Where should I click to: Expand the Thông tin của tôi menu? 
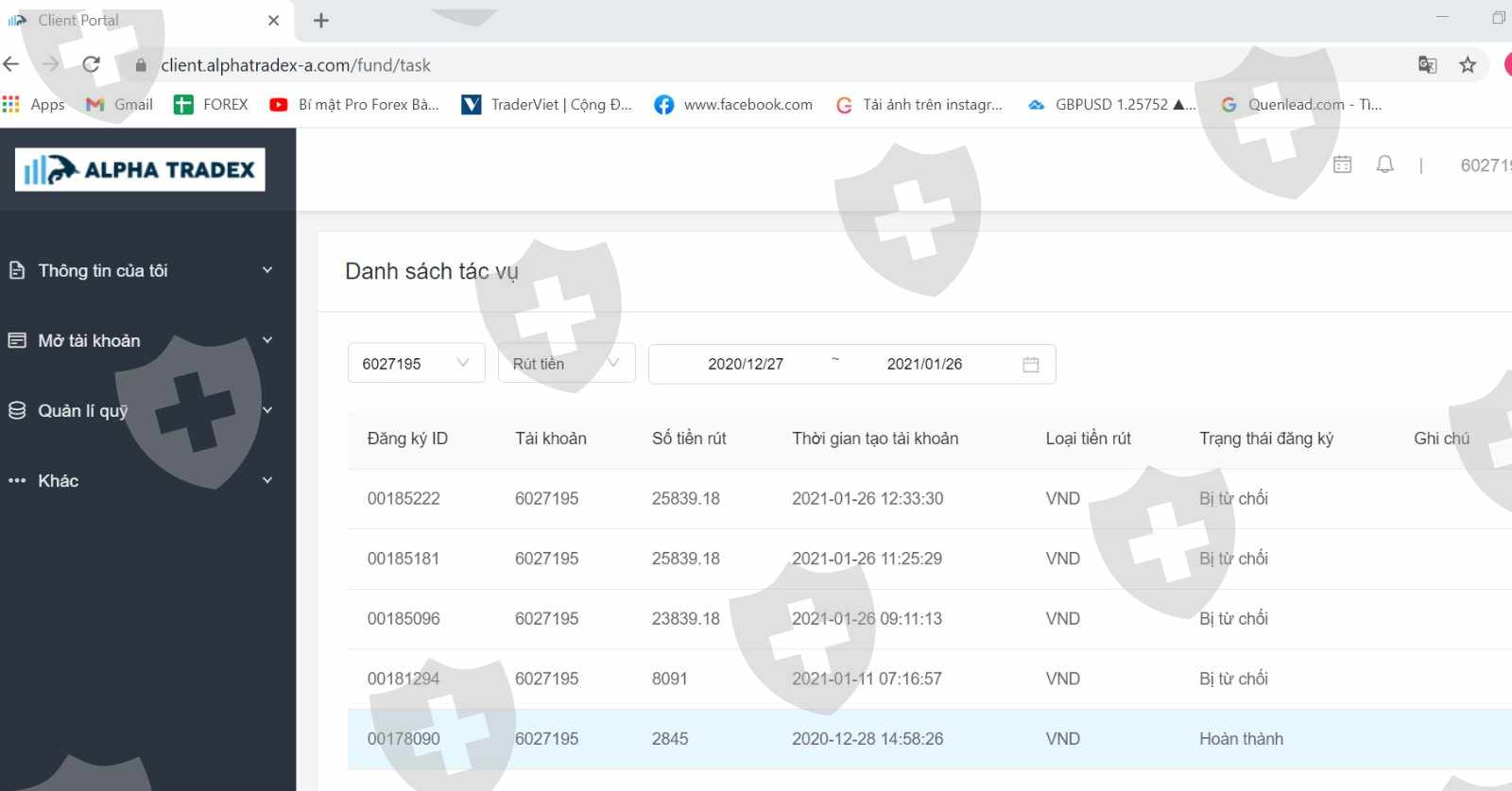[x=140, y=270]
